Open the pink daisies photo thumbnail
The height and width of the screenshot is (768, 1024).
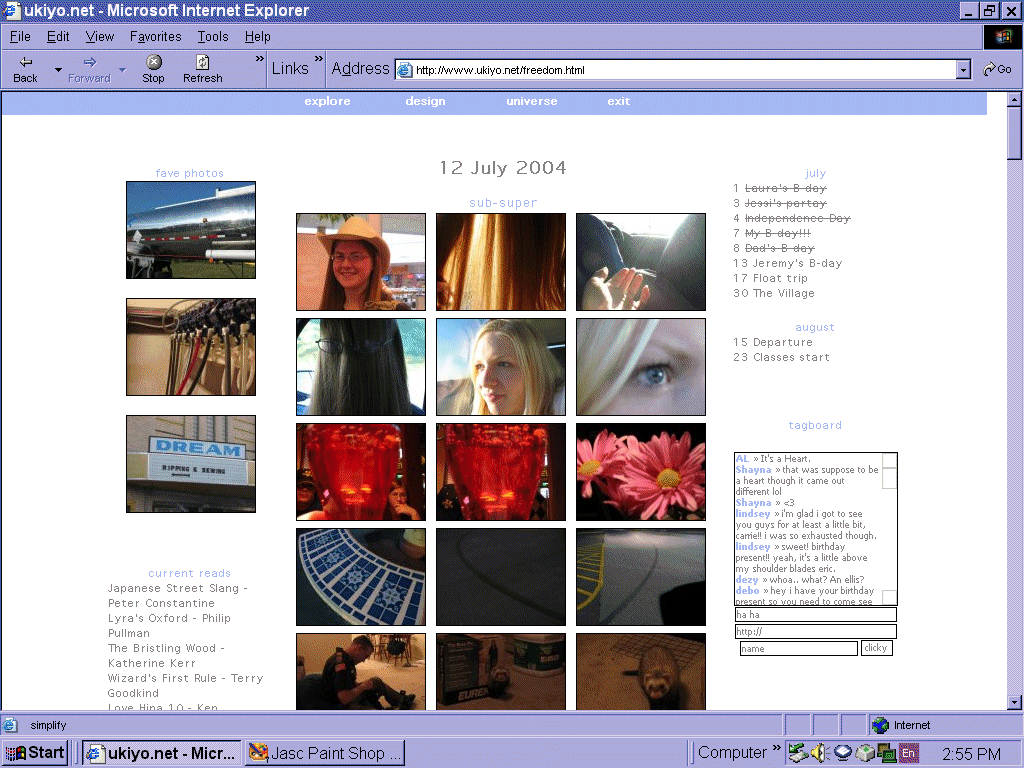641,472
